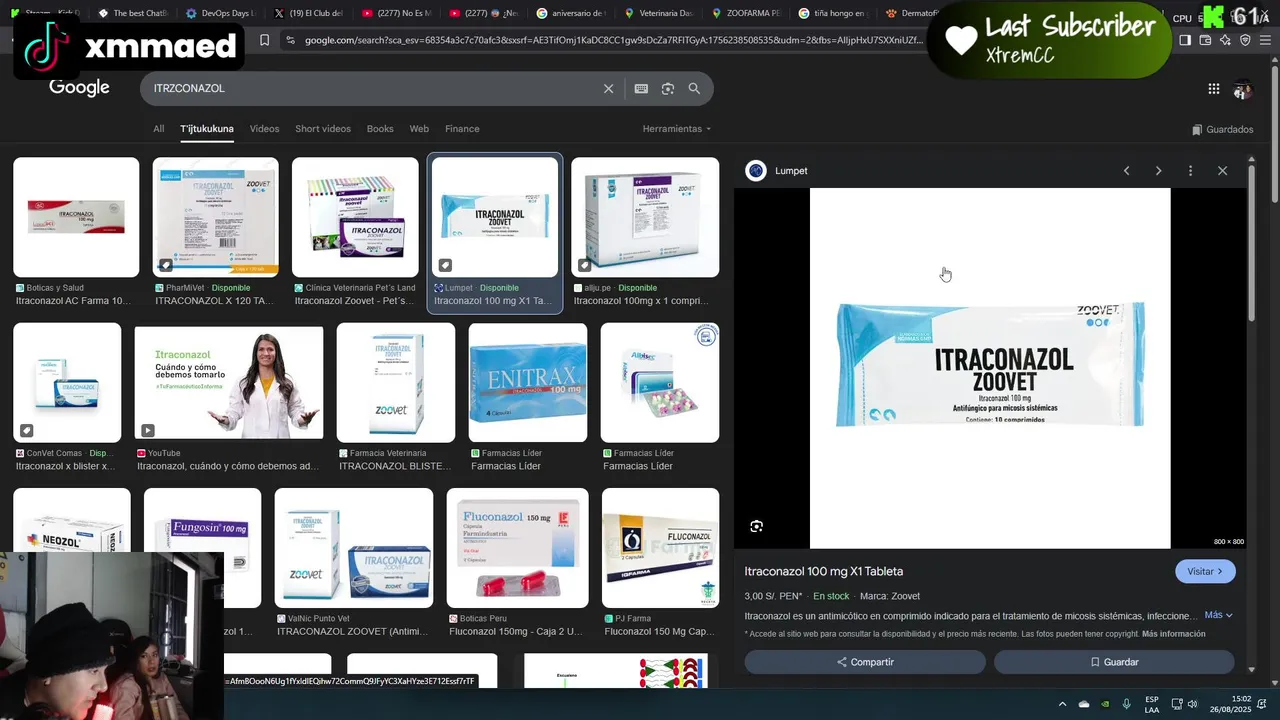The height and width of the screenshot is (720, 1280).
Task: Show previous image in the preview panel
Action: pos(1126,171)
